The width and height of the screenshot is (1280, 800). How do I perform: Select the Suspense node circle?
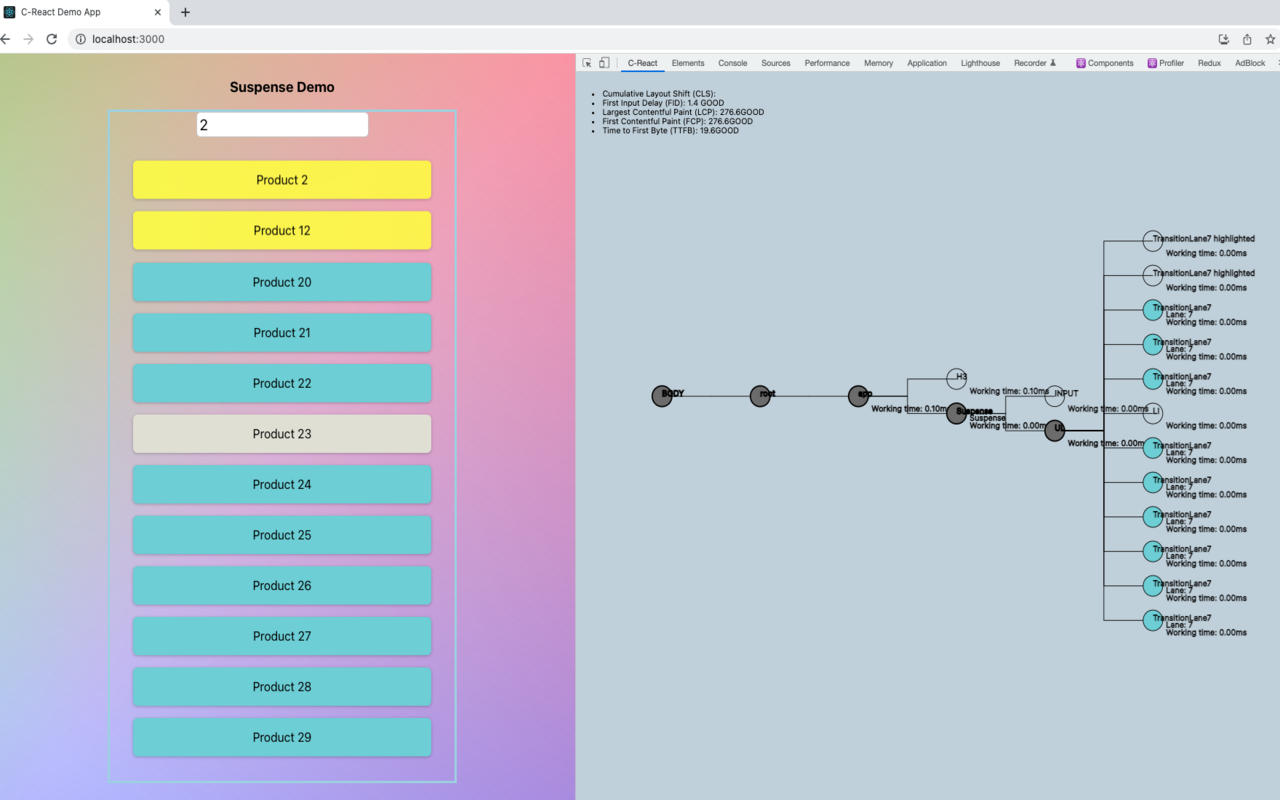[x=957, y=413]
